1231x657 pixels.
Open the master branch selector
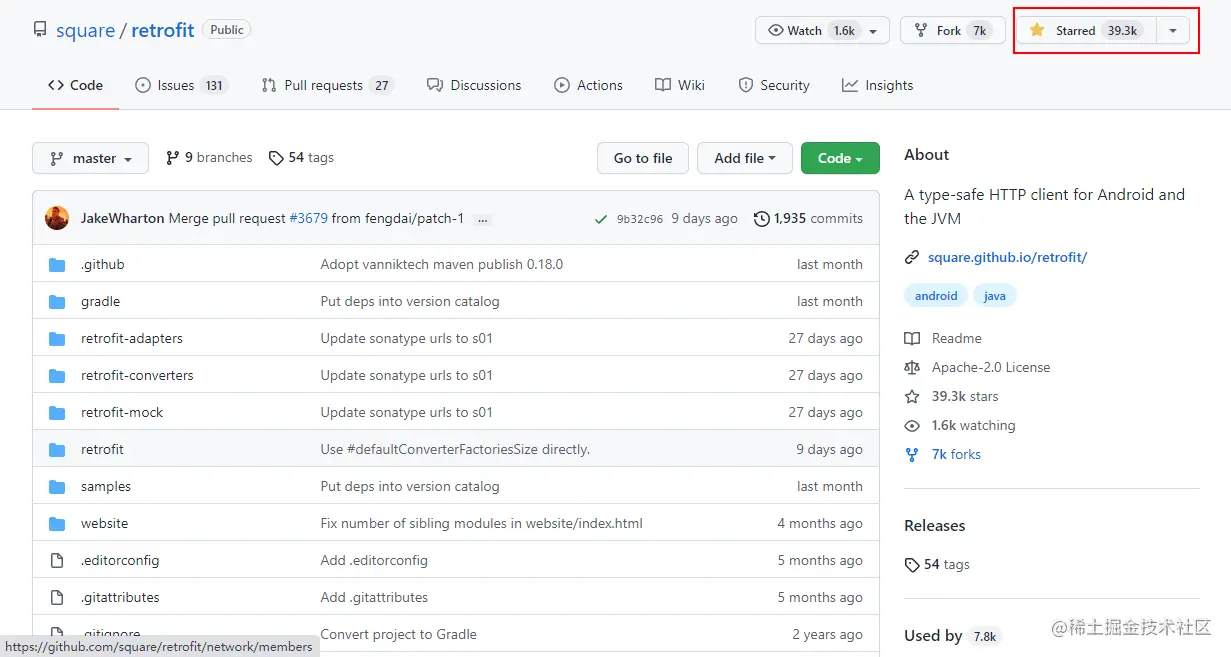[x=91, y=158]
